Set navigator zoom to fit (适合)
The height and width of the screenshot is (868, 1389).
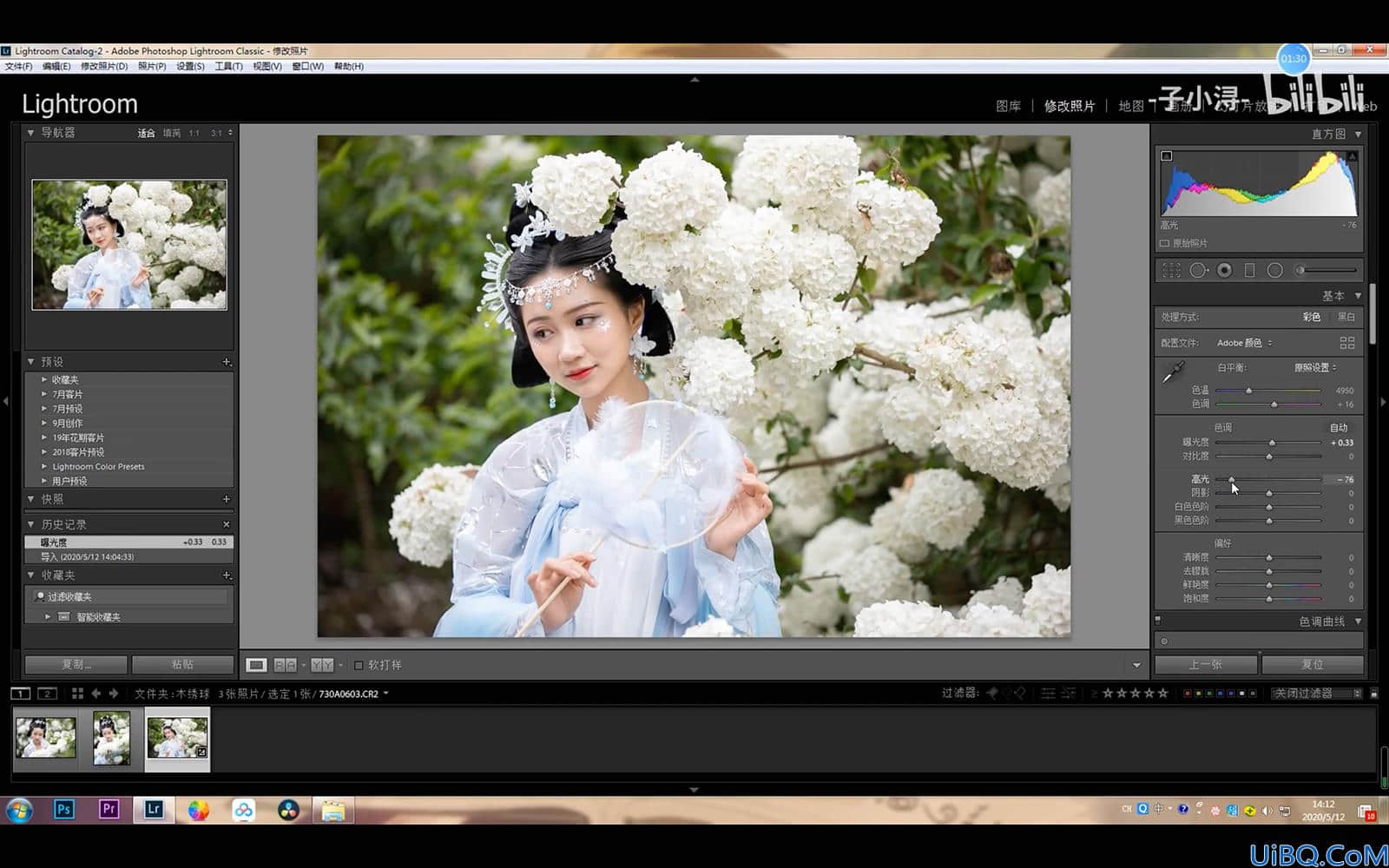click(146, 133)
